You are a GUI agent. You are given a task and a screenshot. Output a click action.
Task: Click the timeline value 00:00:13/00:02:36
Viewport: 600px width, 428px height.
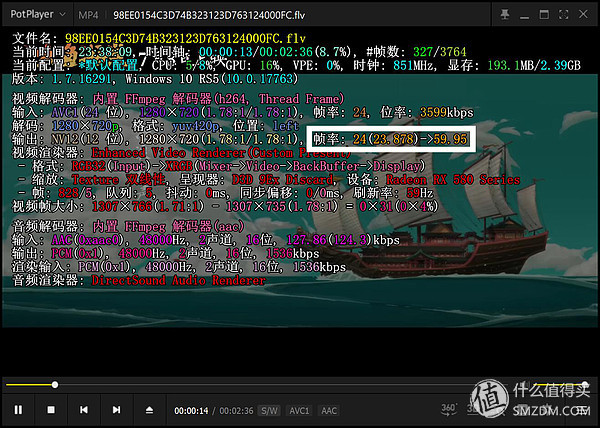(x=256, y=52)
